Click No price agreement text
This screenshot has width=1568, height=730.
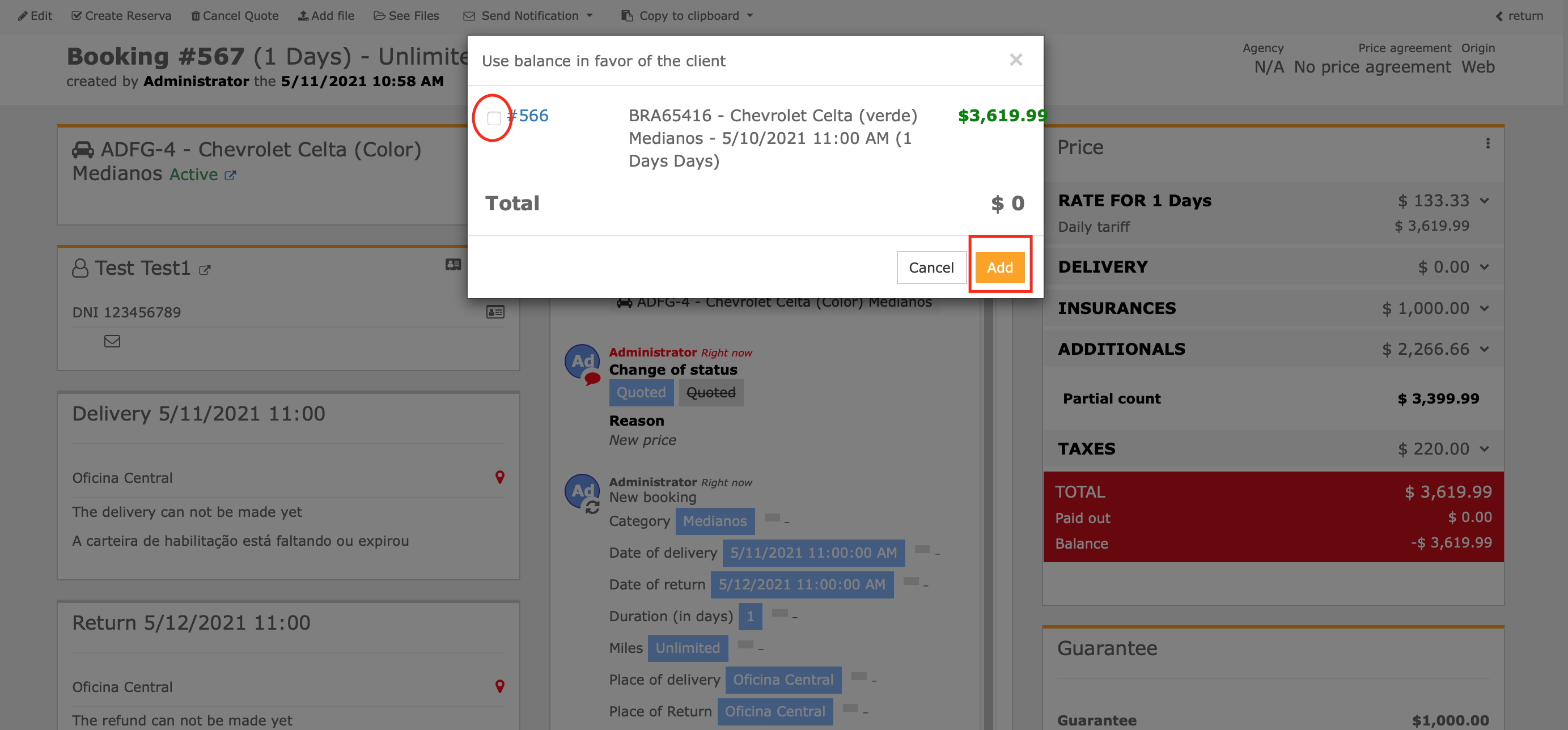click(x=1372, y=67)
